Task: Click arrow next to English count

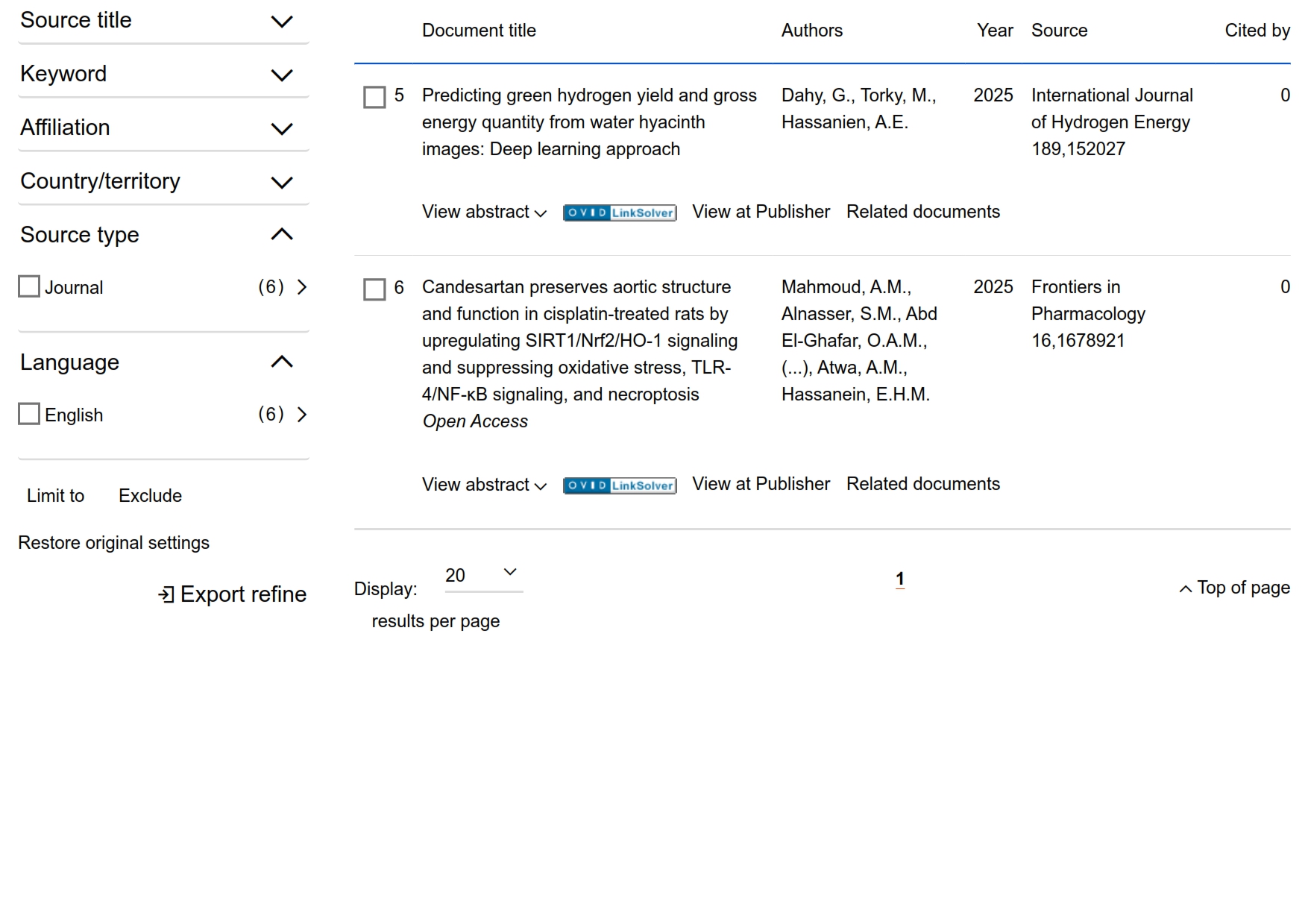Action: coord(302,415)
